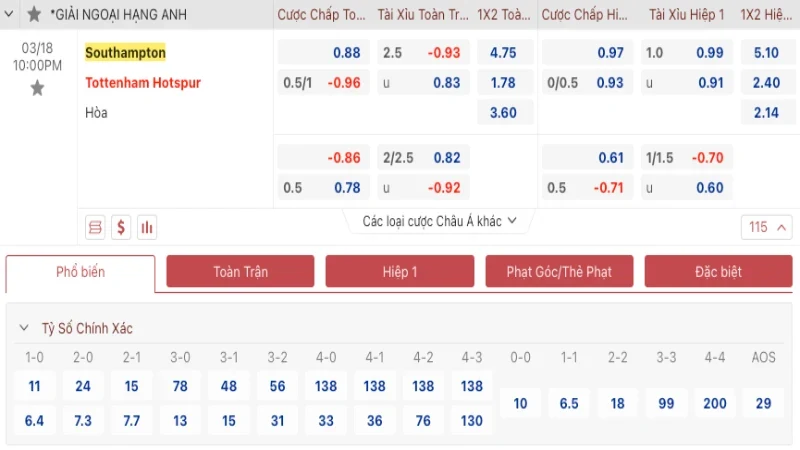Image resolution: width=800 pixels, height=450 pixels.
Task: Switch to the Phổ biến tab
Action: coord(80,273)
